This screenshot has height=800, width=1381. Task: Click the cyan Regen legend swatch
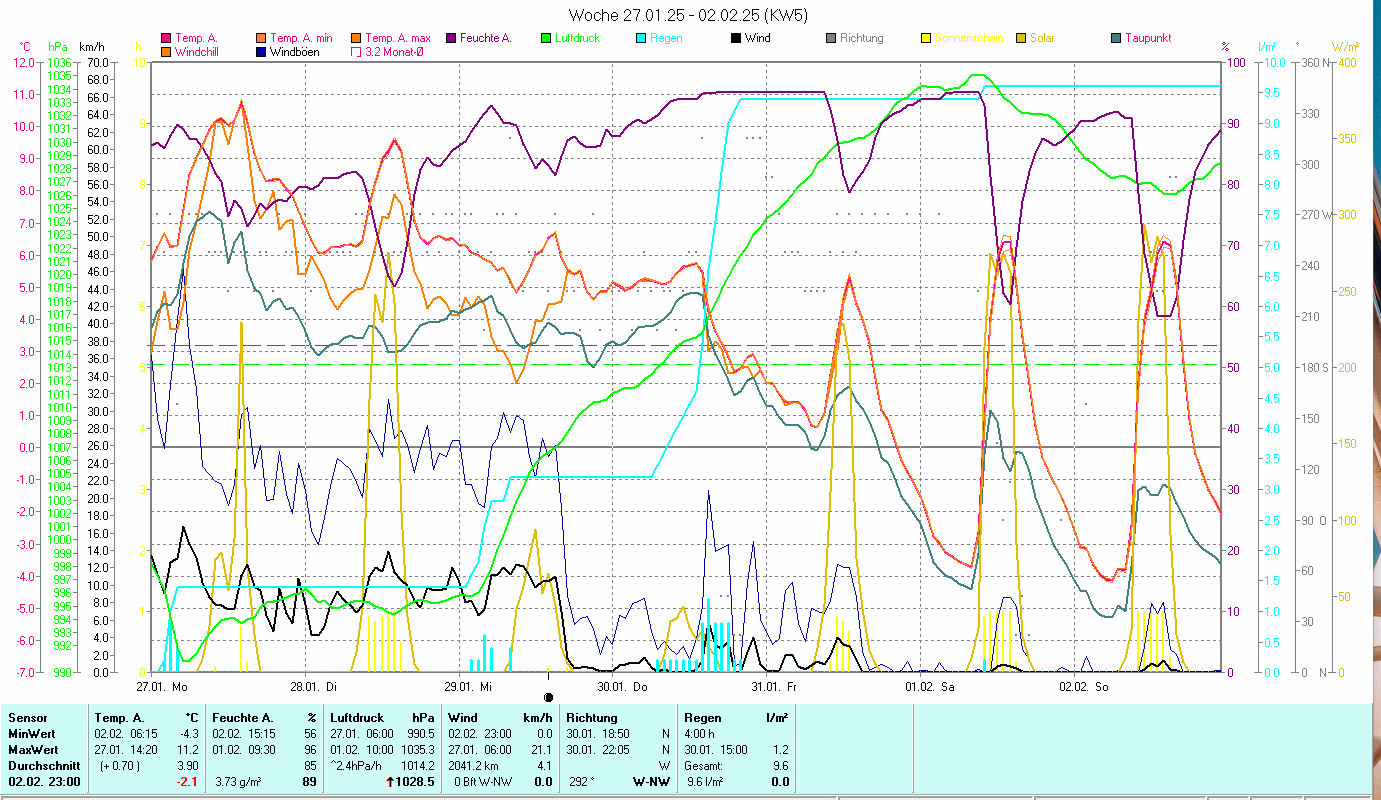coord(641,38)
